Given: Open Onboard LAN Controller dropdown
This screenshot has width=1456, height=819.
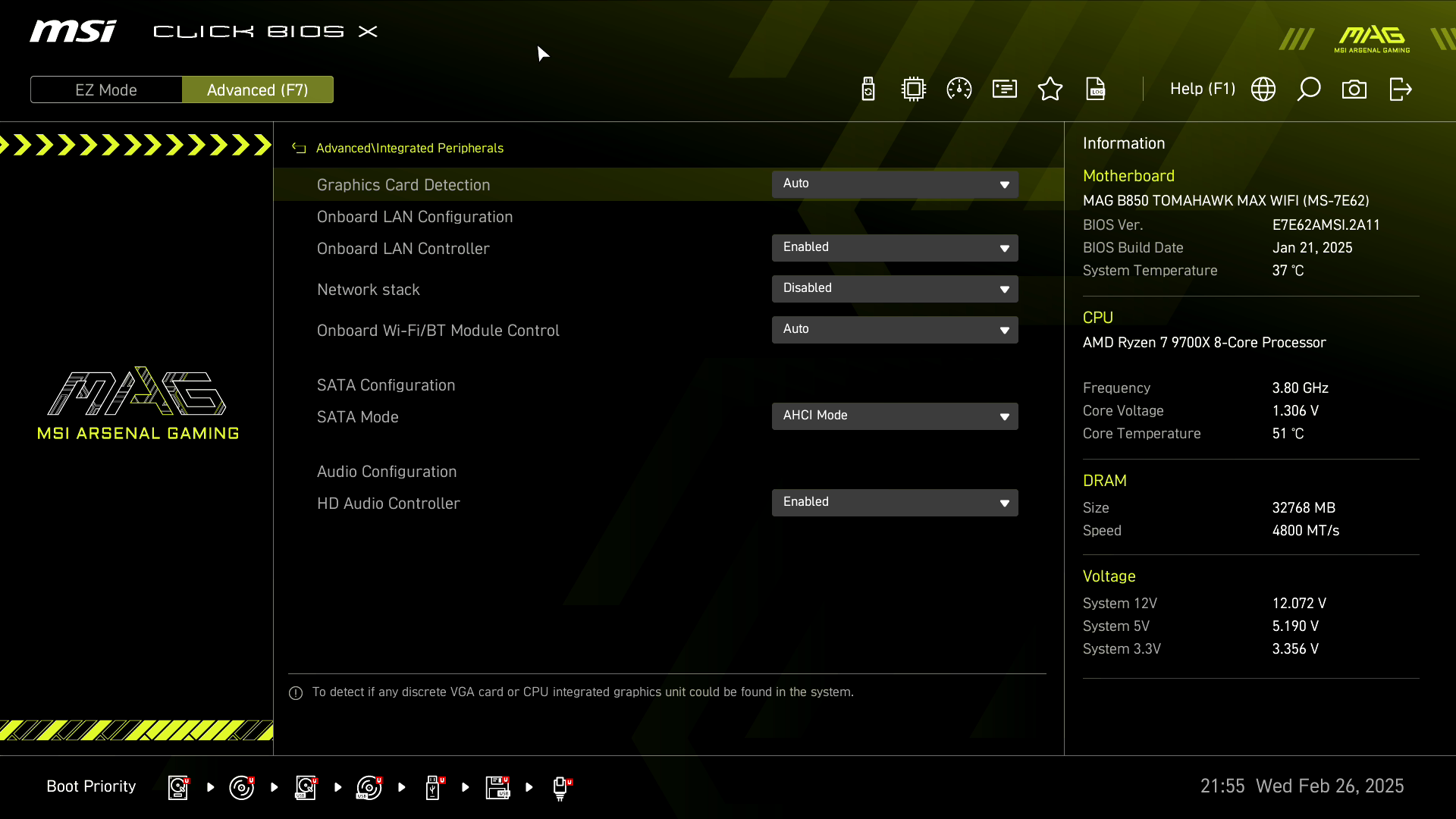Looking at the screenshot, I should 895,248.
